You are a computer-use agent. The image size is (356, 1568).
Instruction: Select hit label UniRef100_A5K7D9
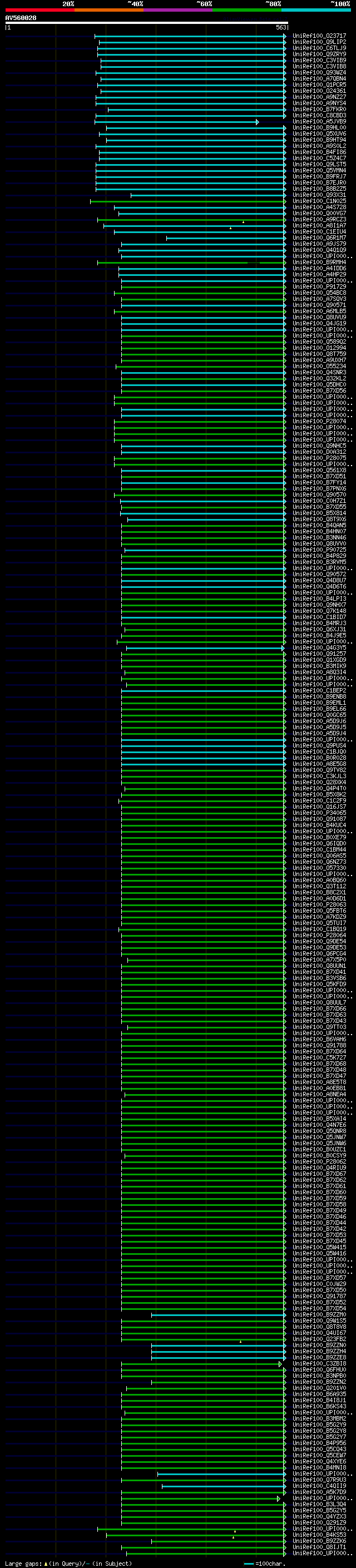click(x=319, y=1492)
